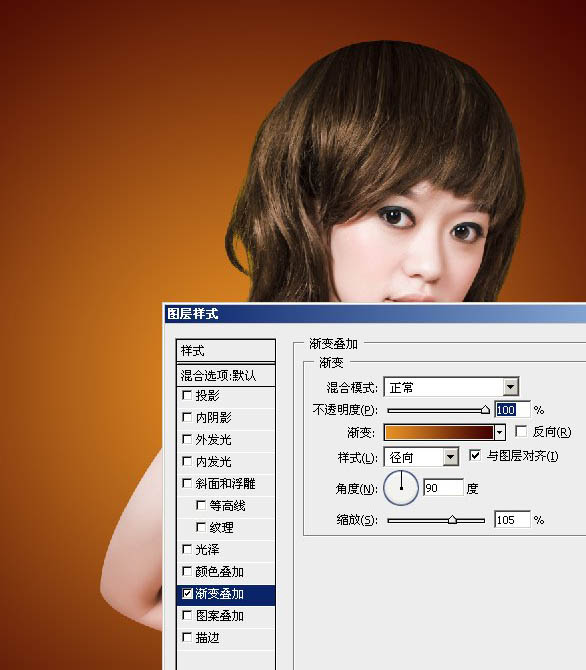Uncheck the 渐变叠加 gradient overlay checkbox
This screenshot has height=670, width=586.
tap(187, 594)
